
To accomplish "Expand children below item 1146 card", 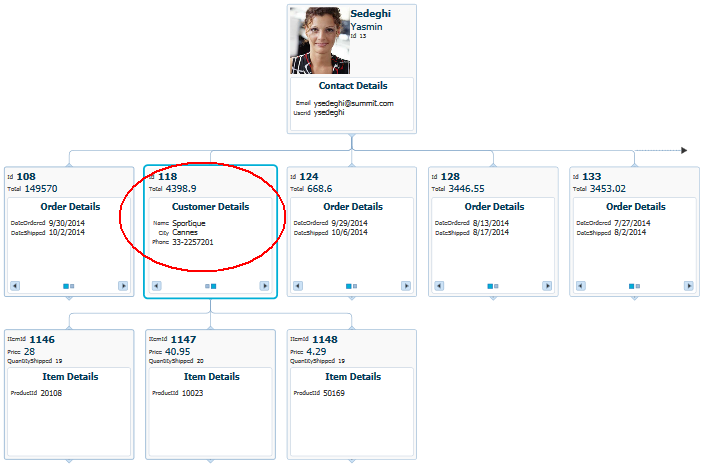I will [69, 461].
